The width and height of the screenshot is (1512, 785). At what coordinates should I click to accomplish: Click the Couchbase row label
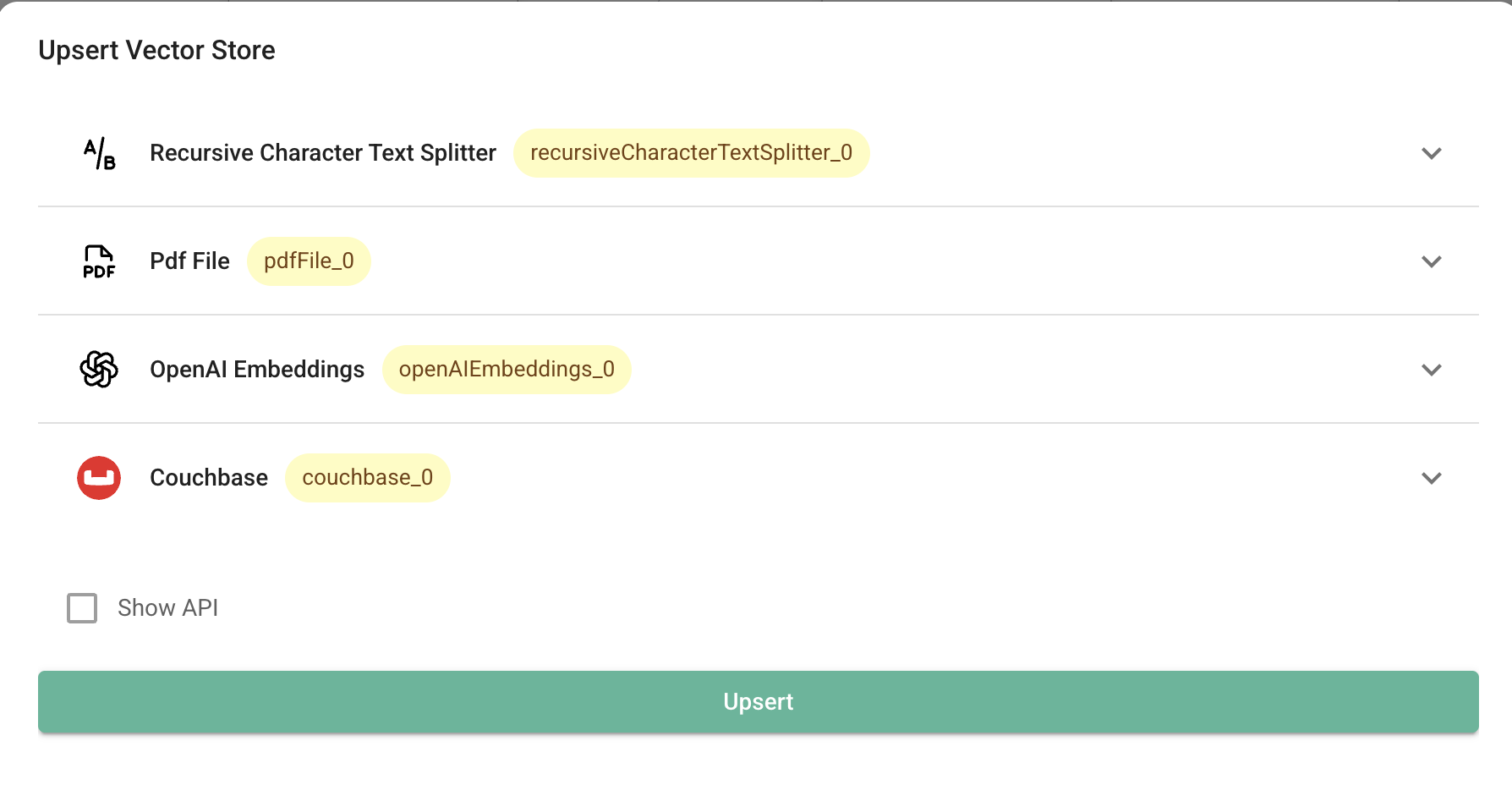[x=209, y=478]
